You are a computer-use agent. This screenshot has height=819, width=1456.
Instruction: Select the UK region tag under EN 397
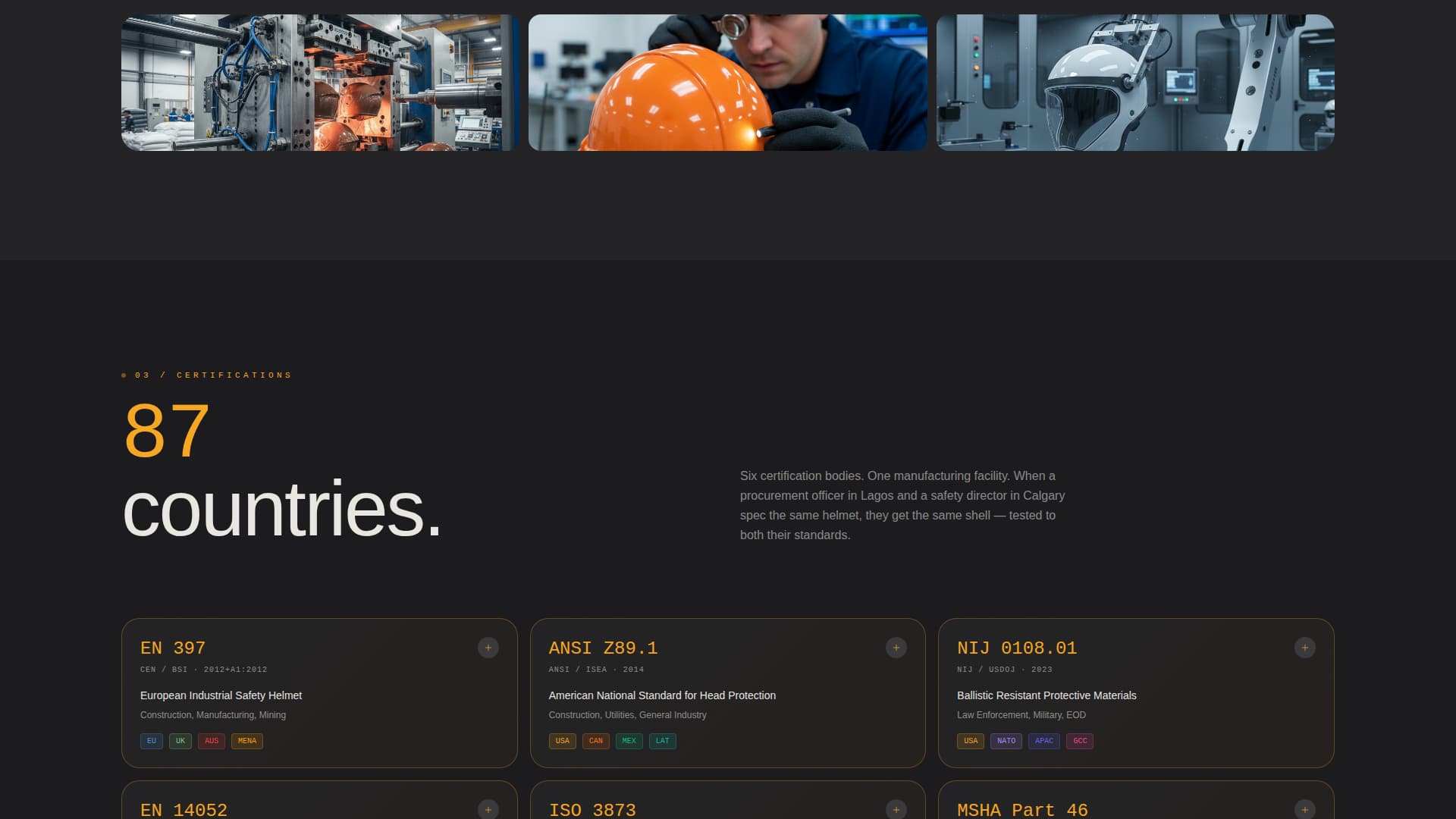click(180, 741)
